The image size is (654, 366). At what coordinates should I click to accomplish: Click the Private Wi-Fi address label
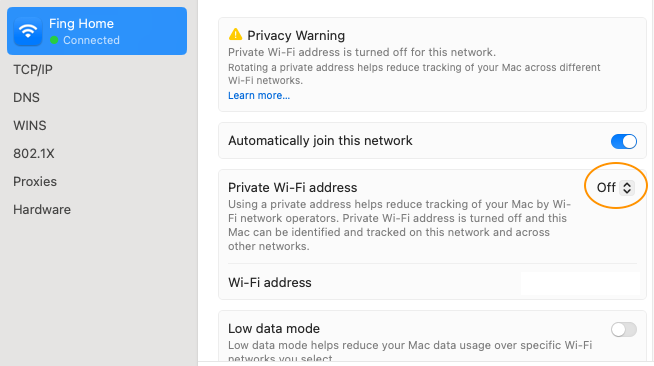(x=292, y=188)
